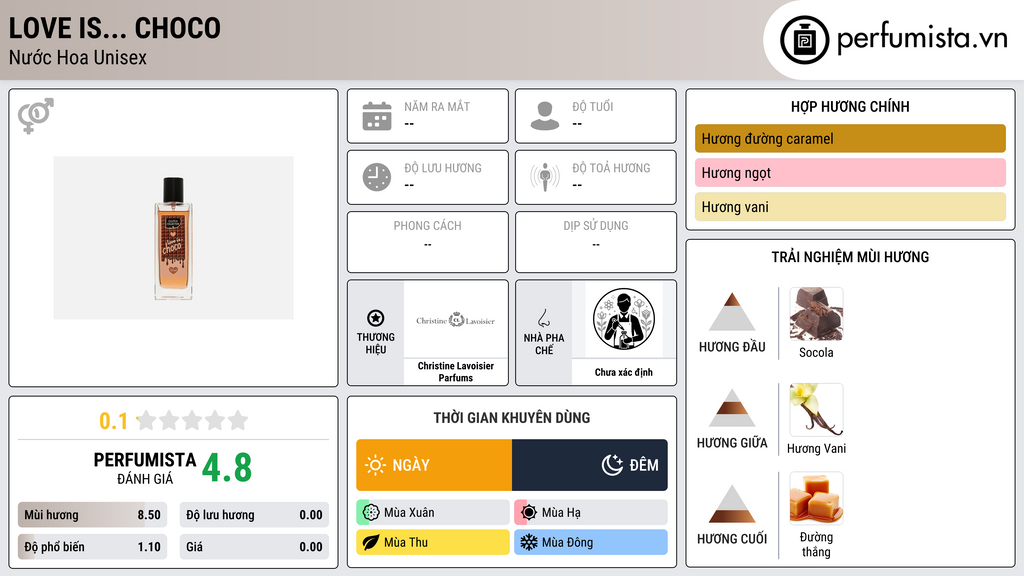The image size is (1024, 576).
Task: Select the Đêm nighttime bar
Action: pyautogui.click(x=590, y=465)
